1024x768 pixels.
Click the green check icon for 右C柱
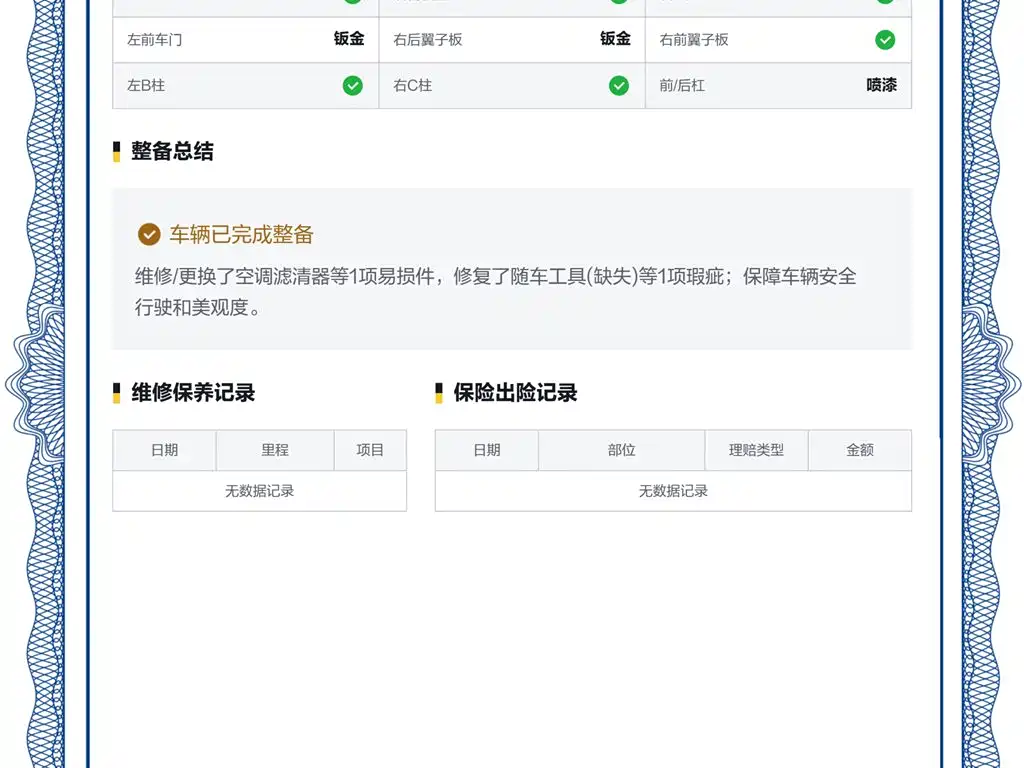click(x=619, y=86)
